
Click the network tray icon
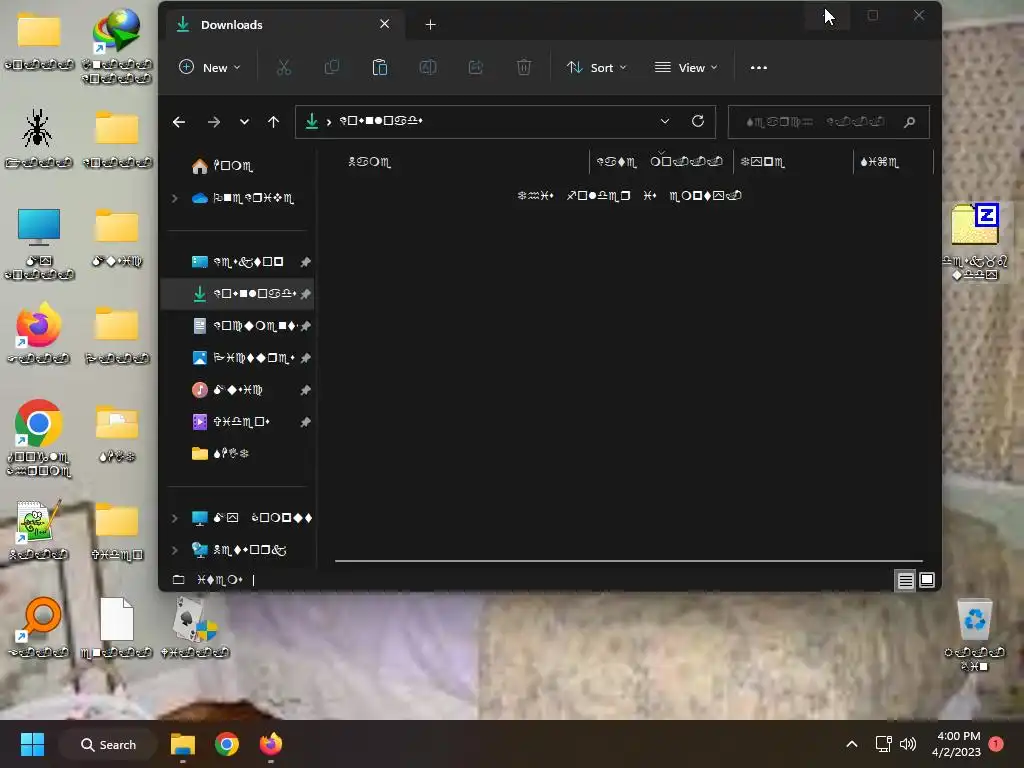(883, 744)
